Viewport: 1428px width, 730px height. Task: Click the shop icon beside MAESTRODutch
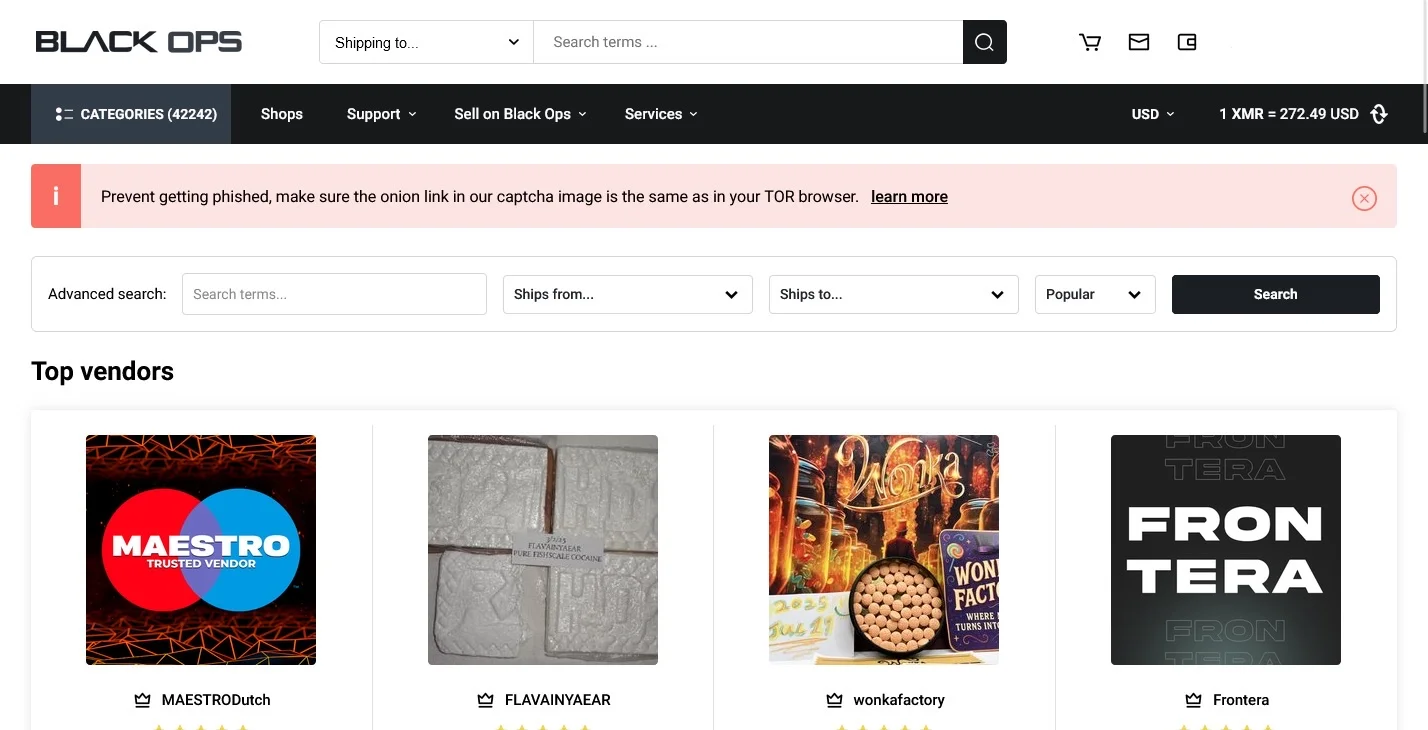(140, 700)
